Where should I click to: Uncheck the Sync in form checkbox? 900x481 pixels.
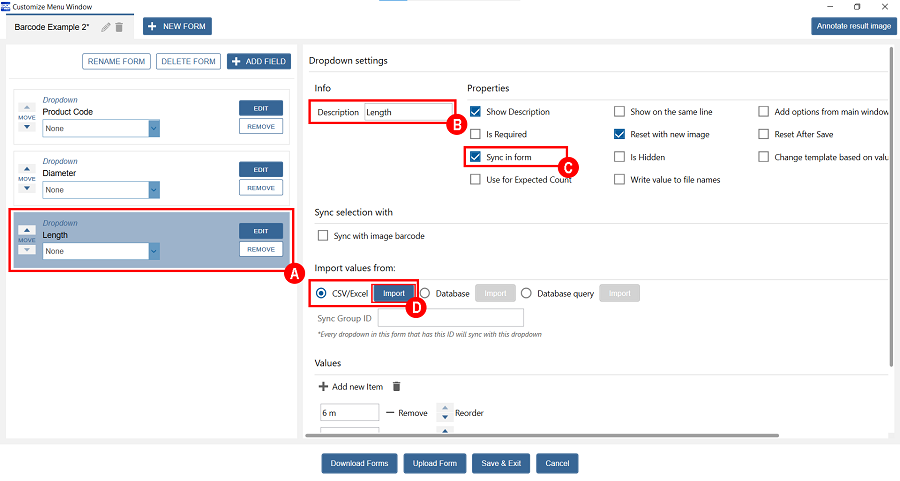tap(476, 157)
